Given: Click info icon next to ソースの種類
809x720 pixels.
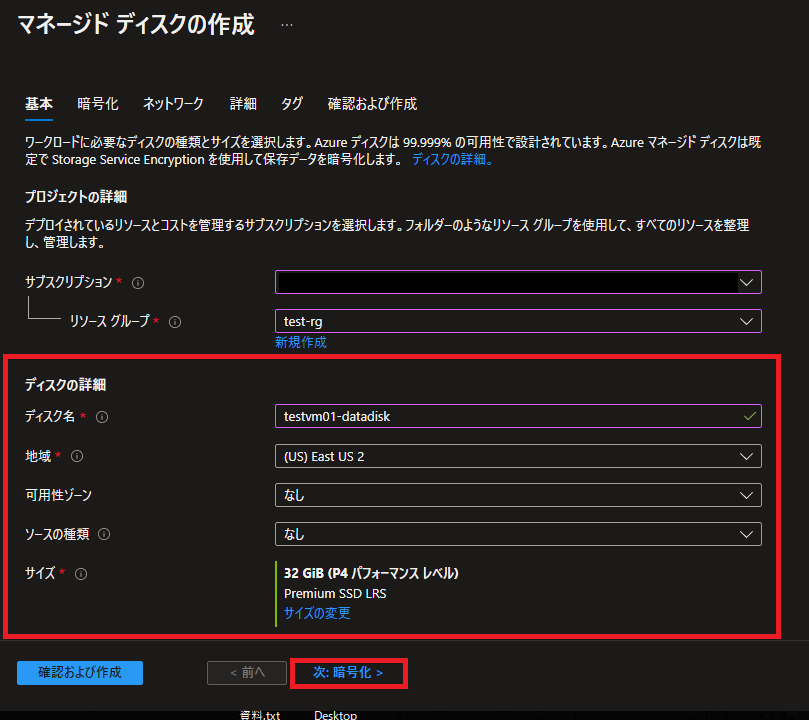Looking at the screenshot, I should point(104,534).
